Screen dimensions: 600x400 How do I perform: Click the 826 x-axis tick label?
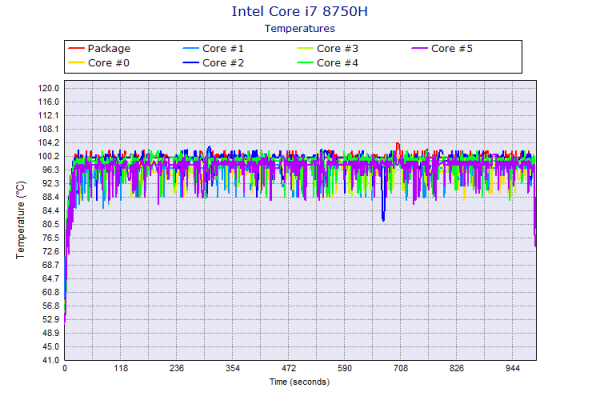point(457,368)
